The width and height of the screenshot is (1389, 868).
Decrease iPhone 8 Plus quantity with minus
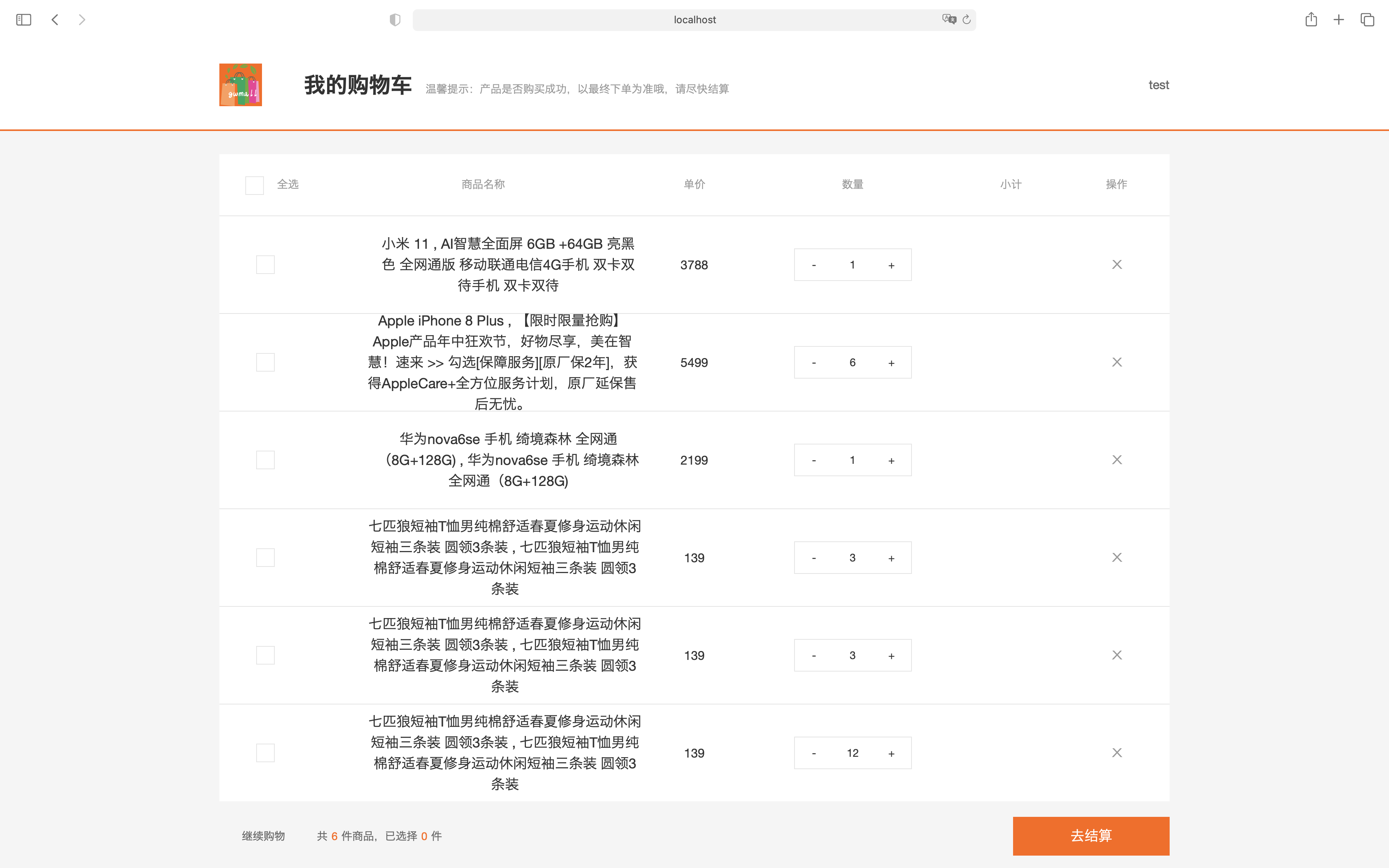[814, 363]
